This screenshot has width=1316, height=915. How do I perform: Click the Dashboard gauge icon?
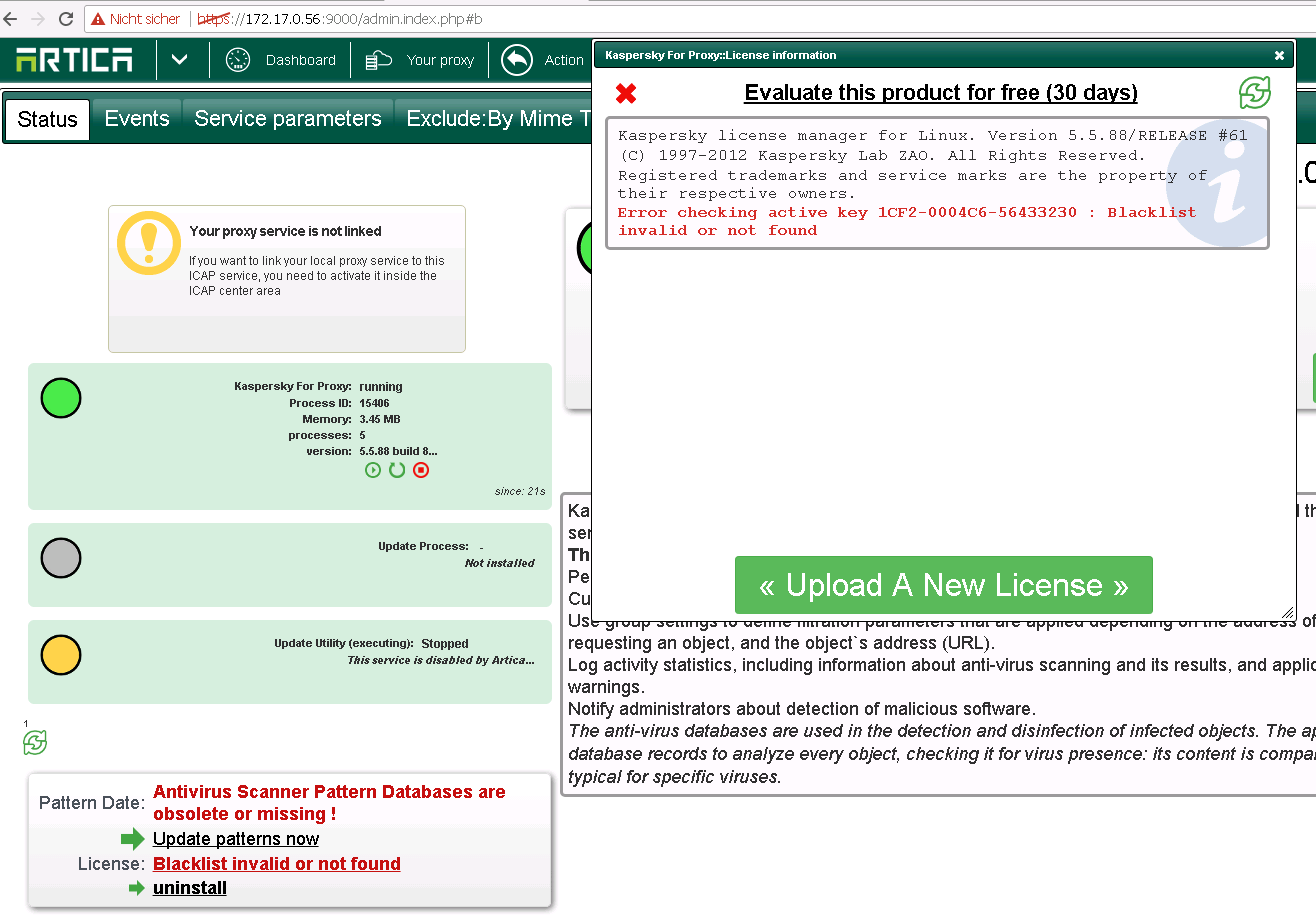click(x=238, y=60)
